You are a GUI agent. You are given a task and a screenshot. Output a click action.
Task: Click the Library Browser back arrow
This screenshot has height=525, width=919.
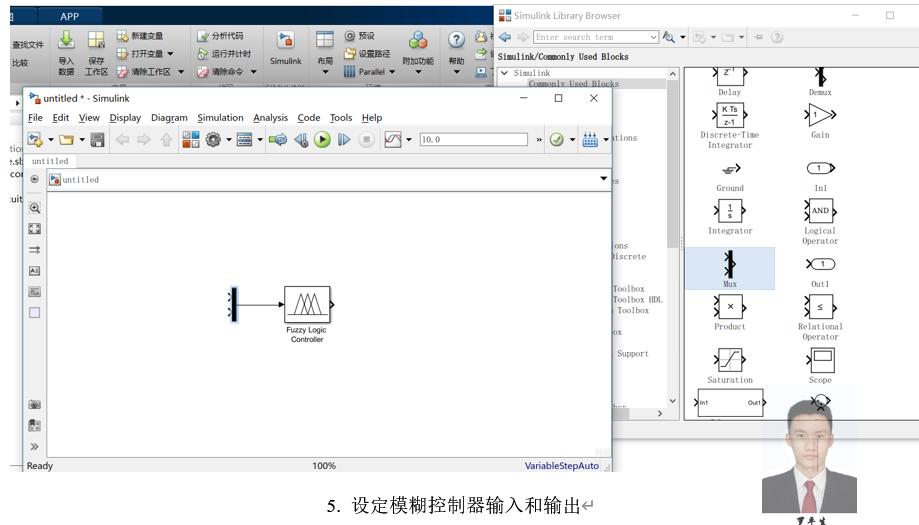505,37
